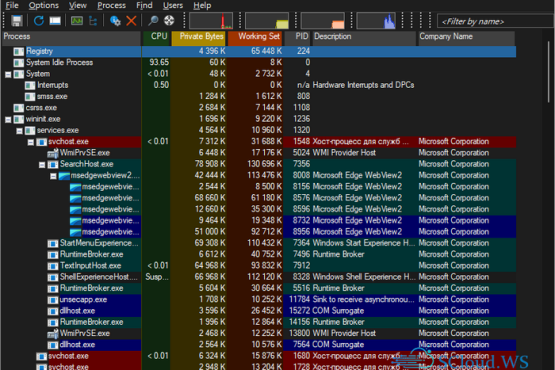
Task: Click the 93.65 CPU value for System Idle Process
Action: (159, 63)
